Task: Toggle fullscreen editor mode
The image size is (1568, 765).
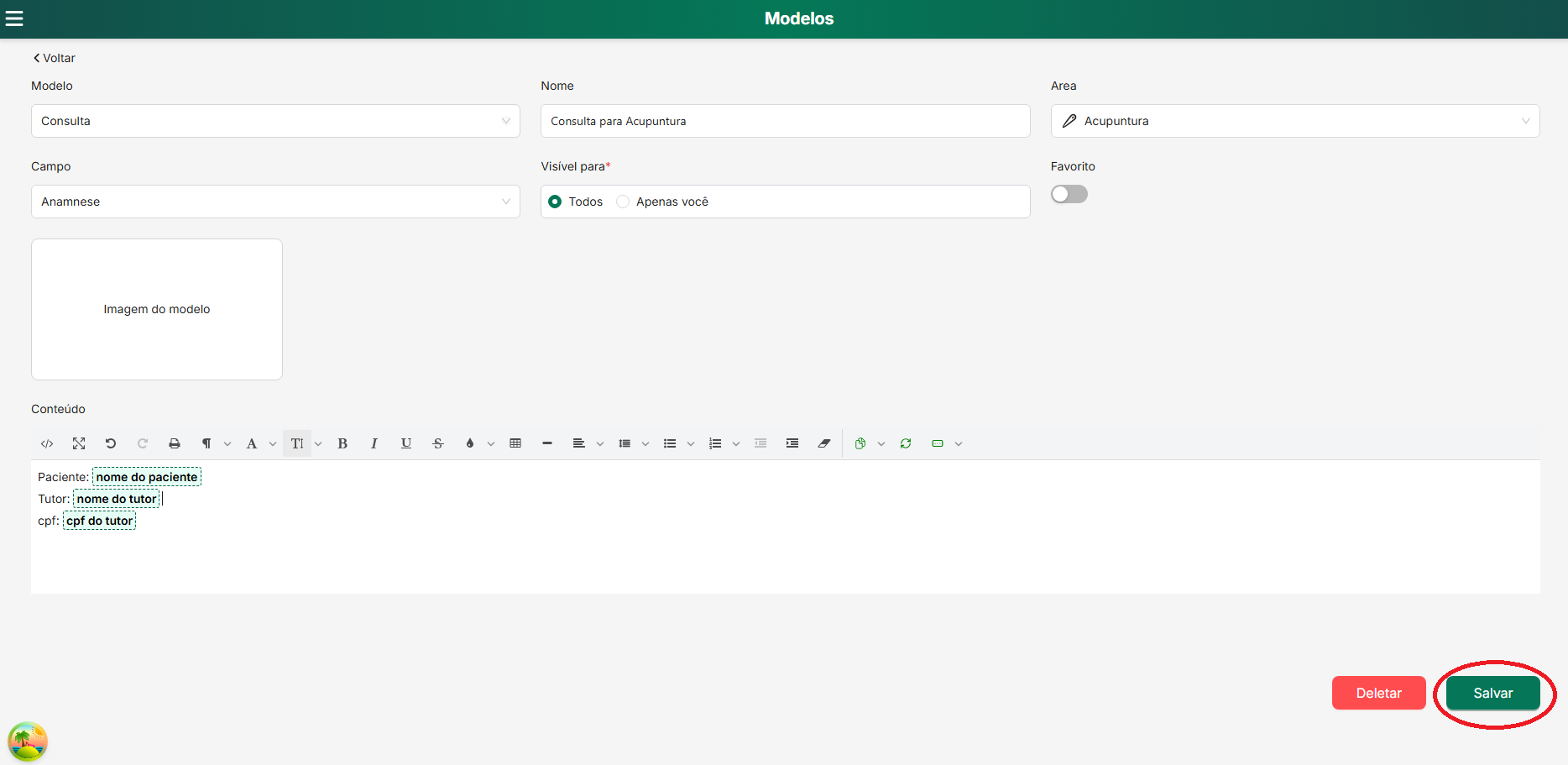Action: coord(79,443)
